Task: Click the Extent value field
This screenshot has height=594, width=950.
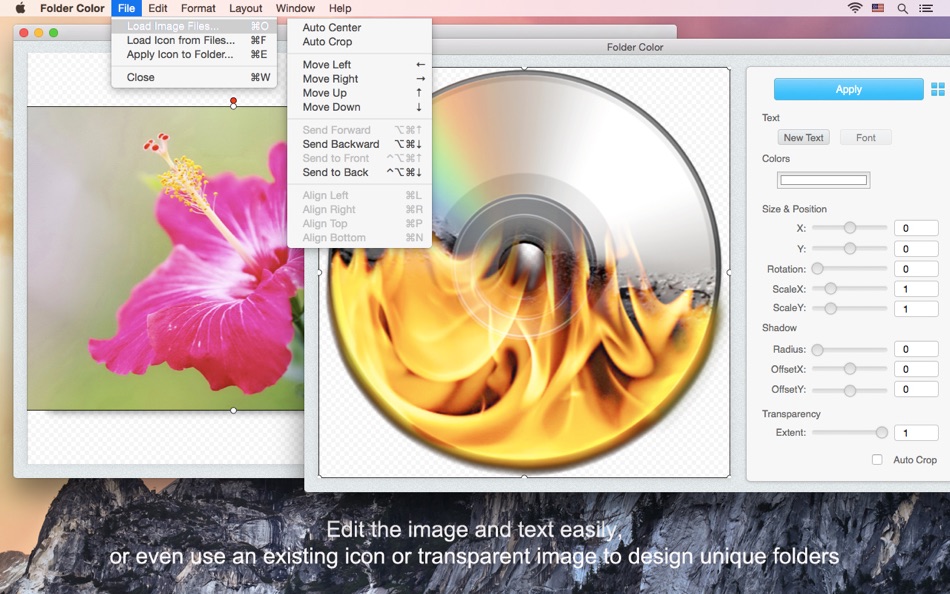Action: (916, 433)
